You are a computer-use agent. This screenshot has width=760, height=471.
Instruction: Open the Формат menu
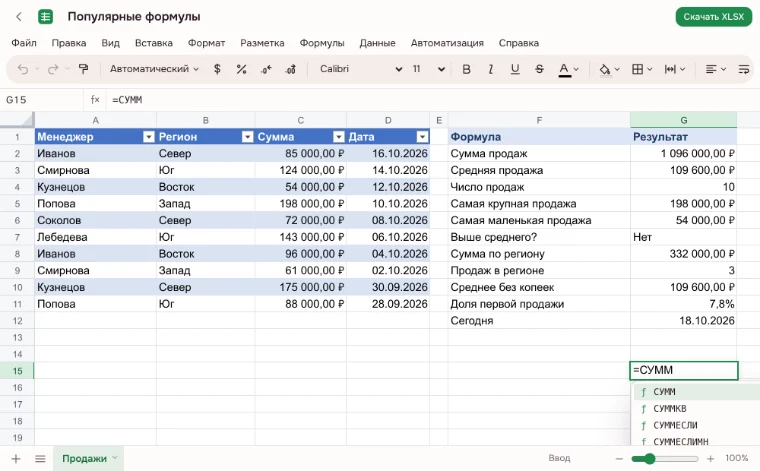pos(206,43)
